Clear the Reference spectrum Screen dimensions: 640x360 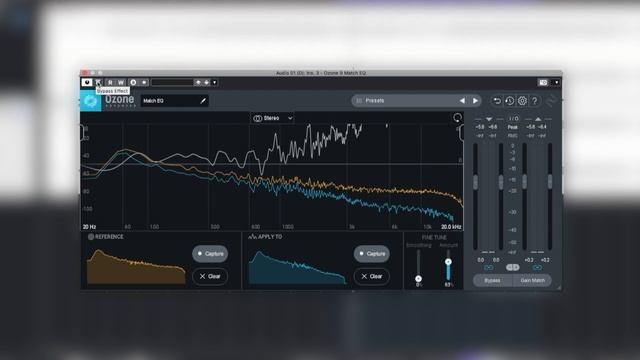[x=210, y=276]
